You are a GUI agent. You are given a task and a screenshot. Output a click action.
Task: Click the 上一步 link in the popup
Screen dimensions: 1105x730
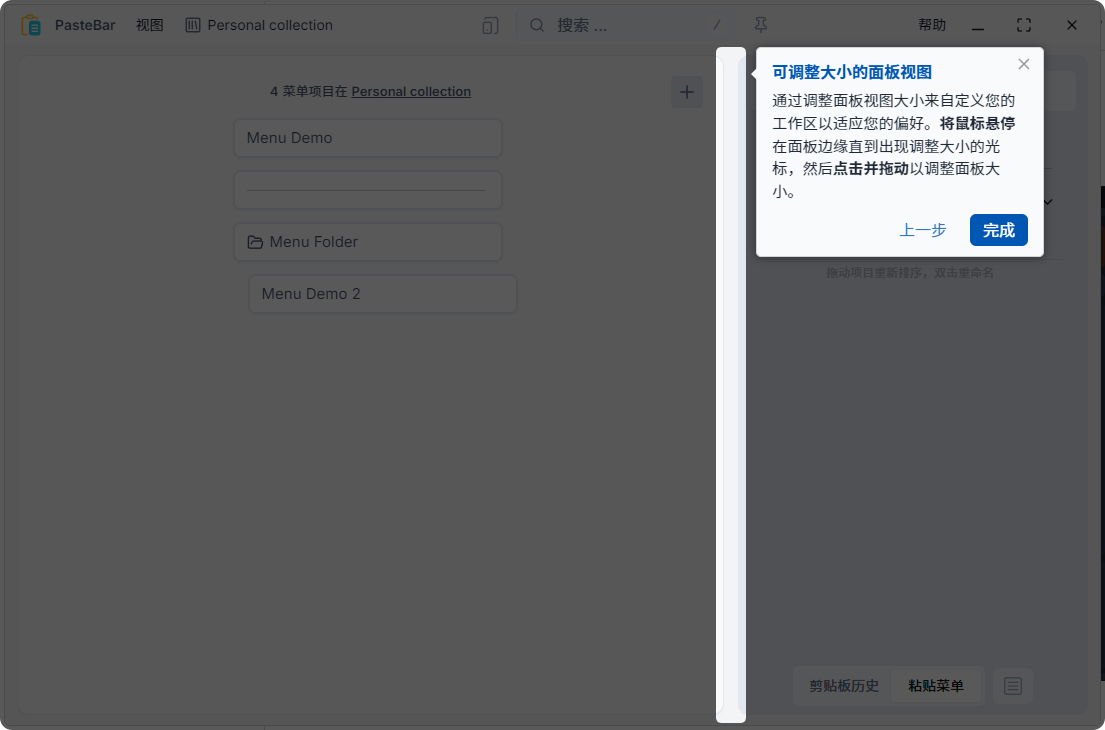923,230
